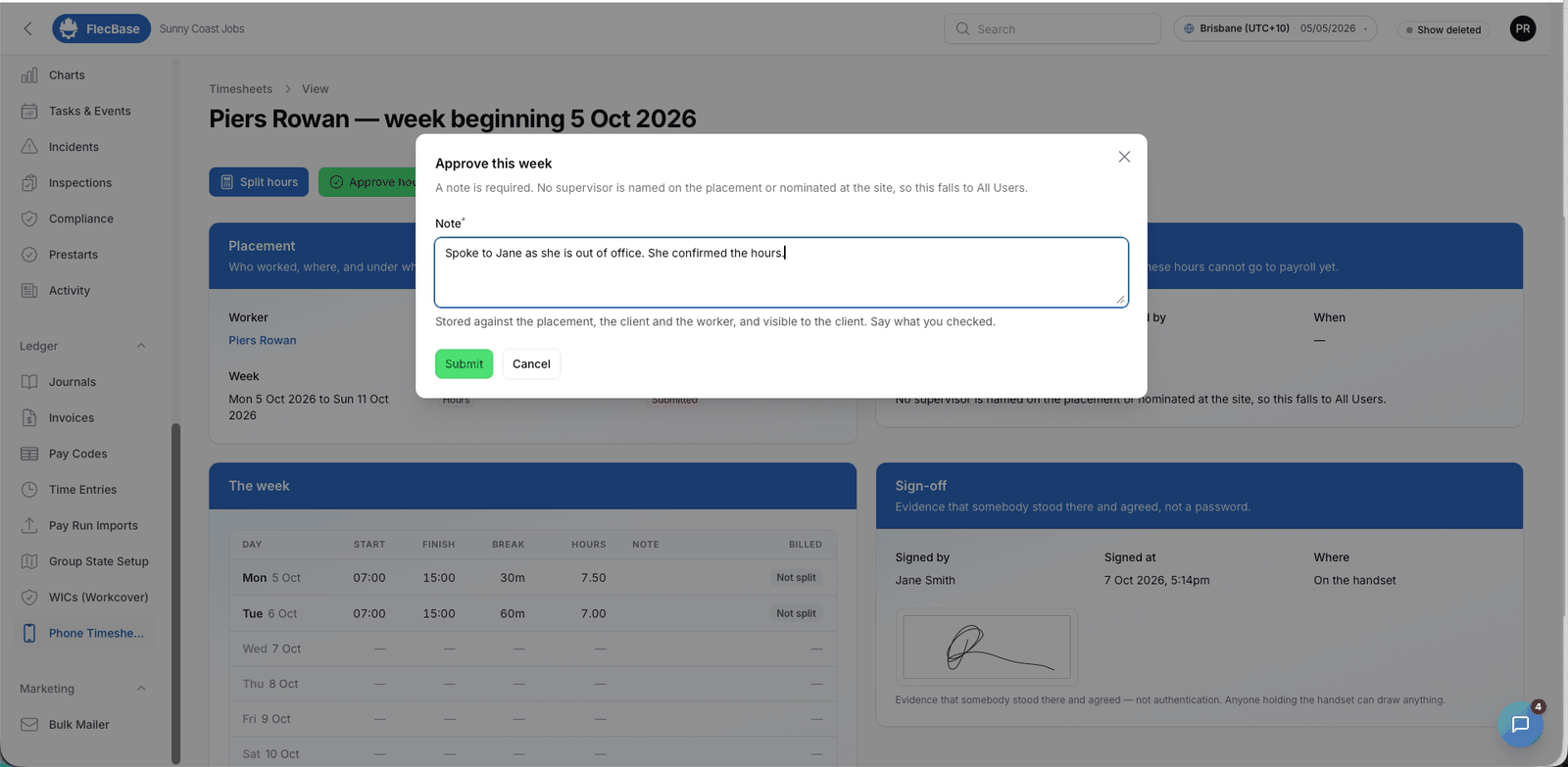Open the PR user avatar menu
This screenshot has height=767, width=1568.
coord(1523,28)
